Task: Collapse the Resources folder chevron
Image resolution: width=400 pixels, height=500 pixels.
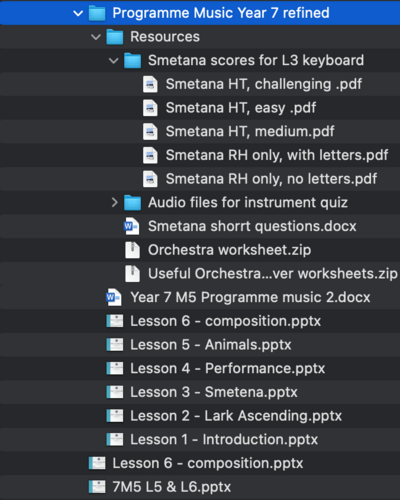Action: (x=96, y=37)
